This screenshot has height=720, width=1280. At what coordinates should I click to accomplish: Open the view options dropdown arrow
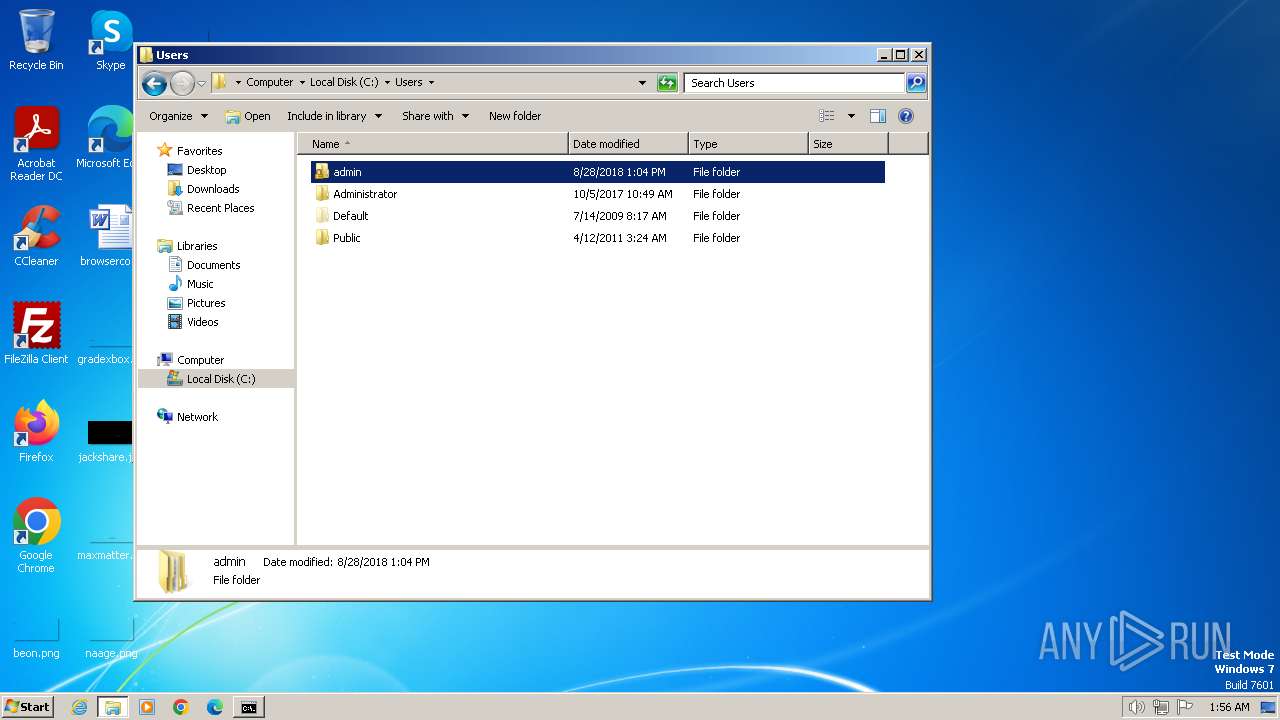pos(851,116)
